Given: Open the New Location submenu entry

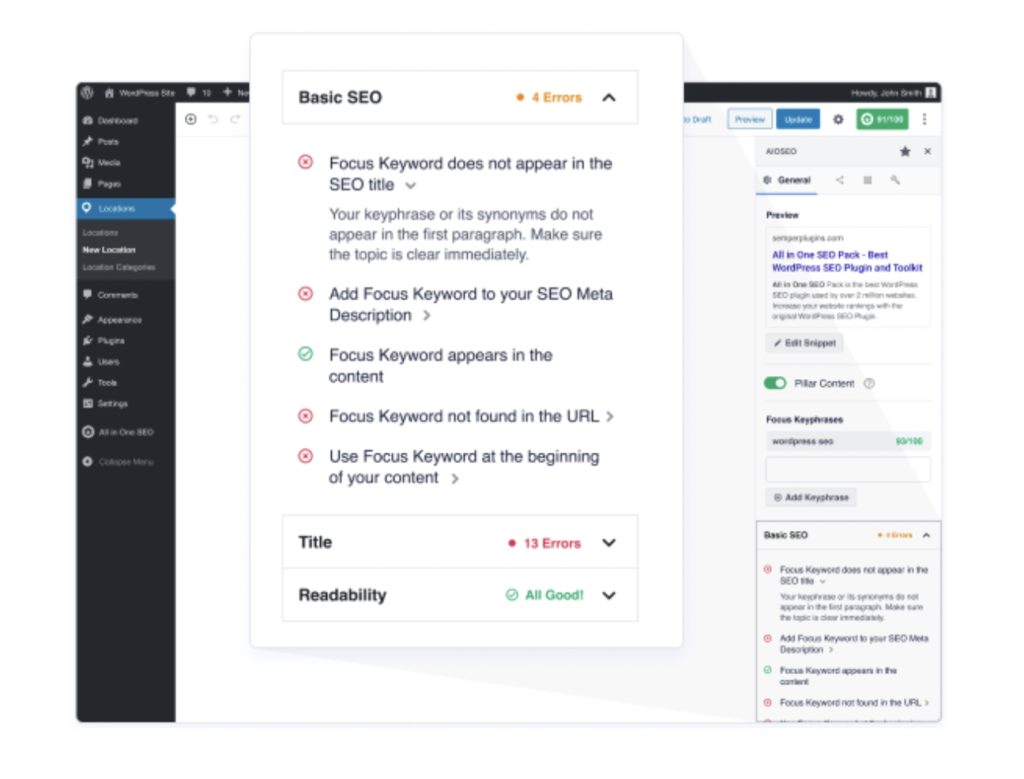Looking at the screenshot, I should pos(109,250).
